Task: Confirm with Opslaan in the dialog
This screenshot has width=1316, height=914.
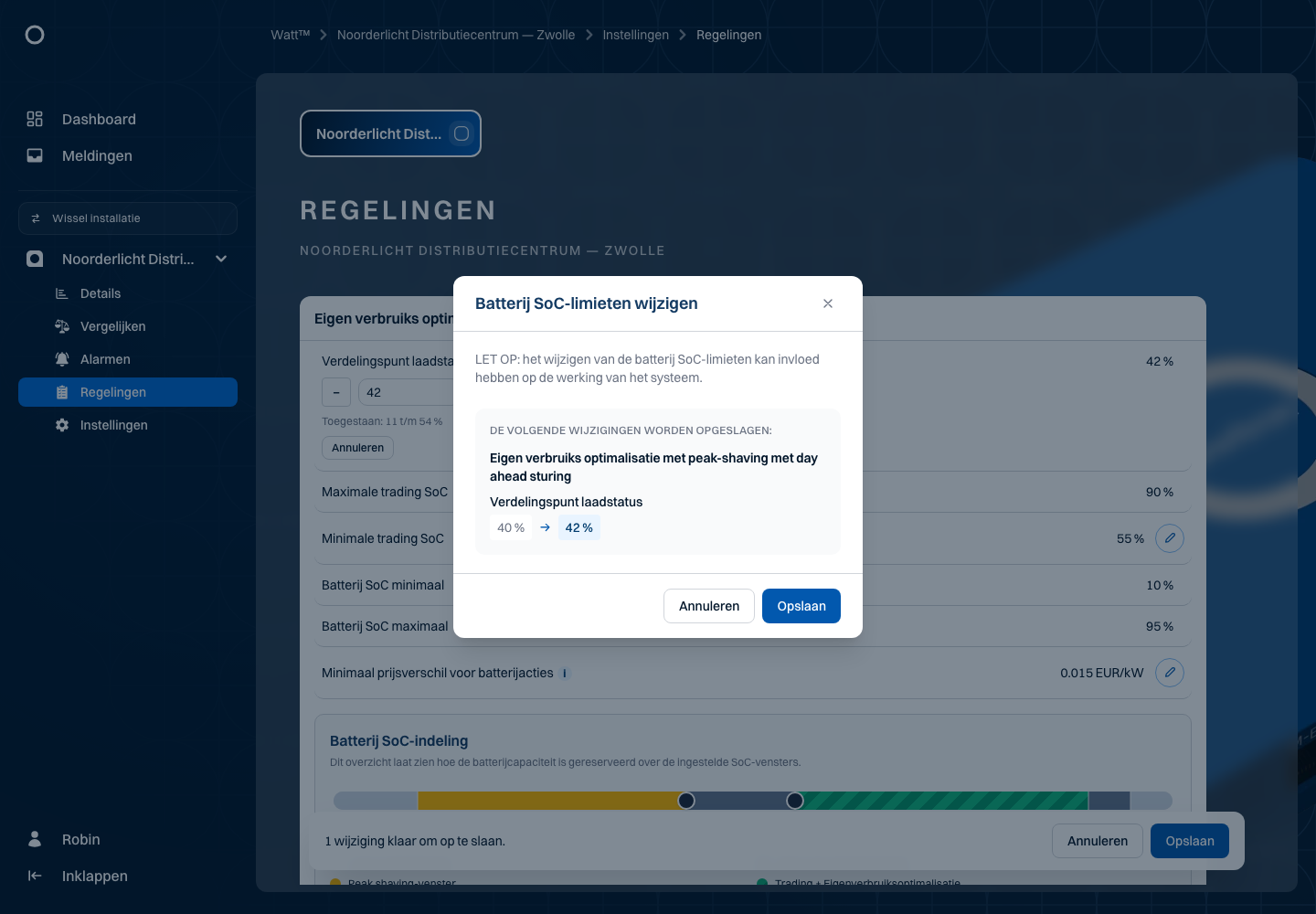Action: (801, 606)
